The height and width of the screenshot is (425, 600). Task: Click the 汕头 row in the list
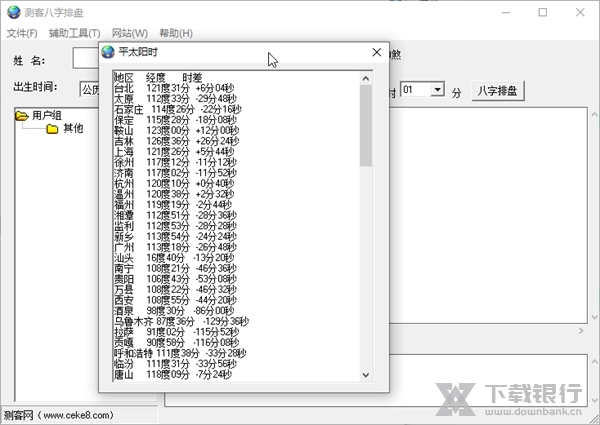(x=174, y=258)
